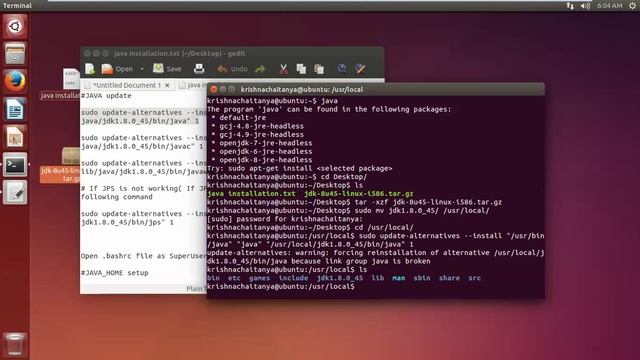Undo the last edit in gedit
Viewport: 640px width, 360px height.
[x=232, y=69]
